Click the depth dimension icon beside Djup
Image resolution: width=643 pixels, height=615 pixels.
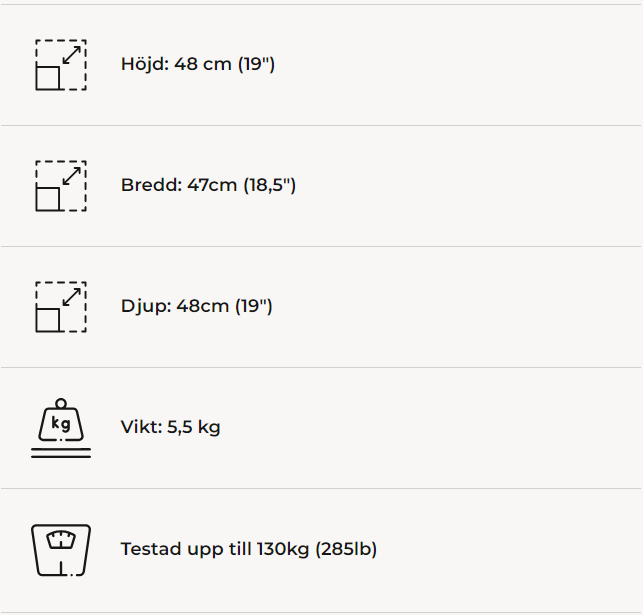click(61, 307)
